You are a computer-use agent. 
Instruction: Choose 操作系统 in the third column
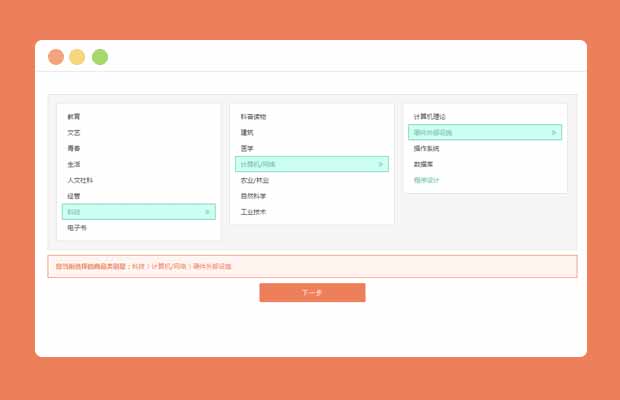coord(426,148)
